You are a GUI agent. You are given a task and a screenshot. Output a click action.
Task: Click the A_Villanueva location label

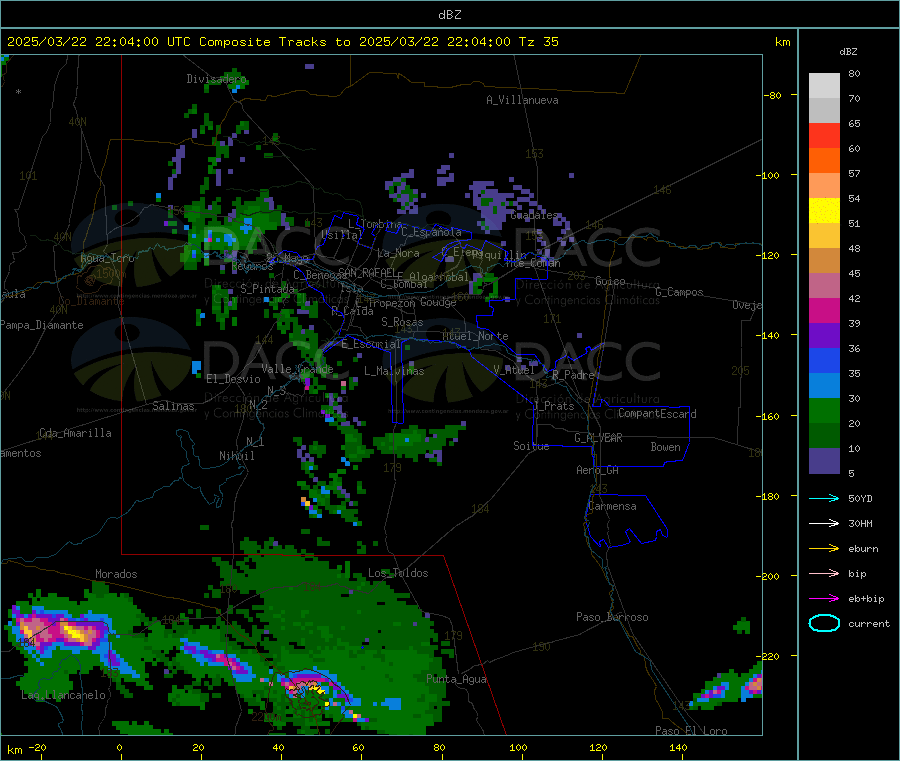[522, 100]
